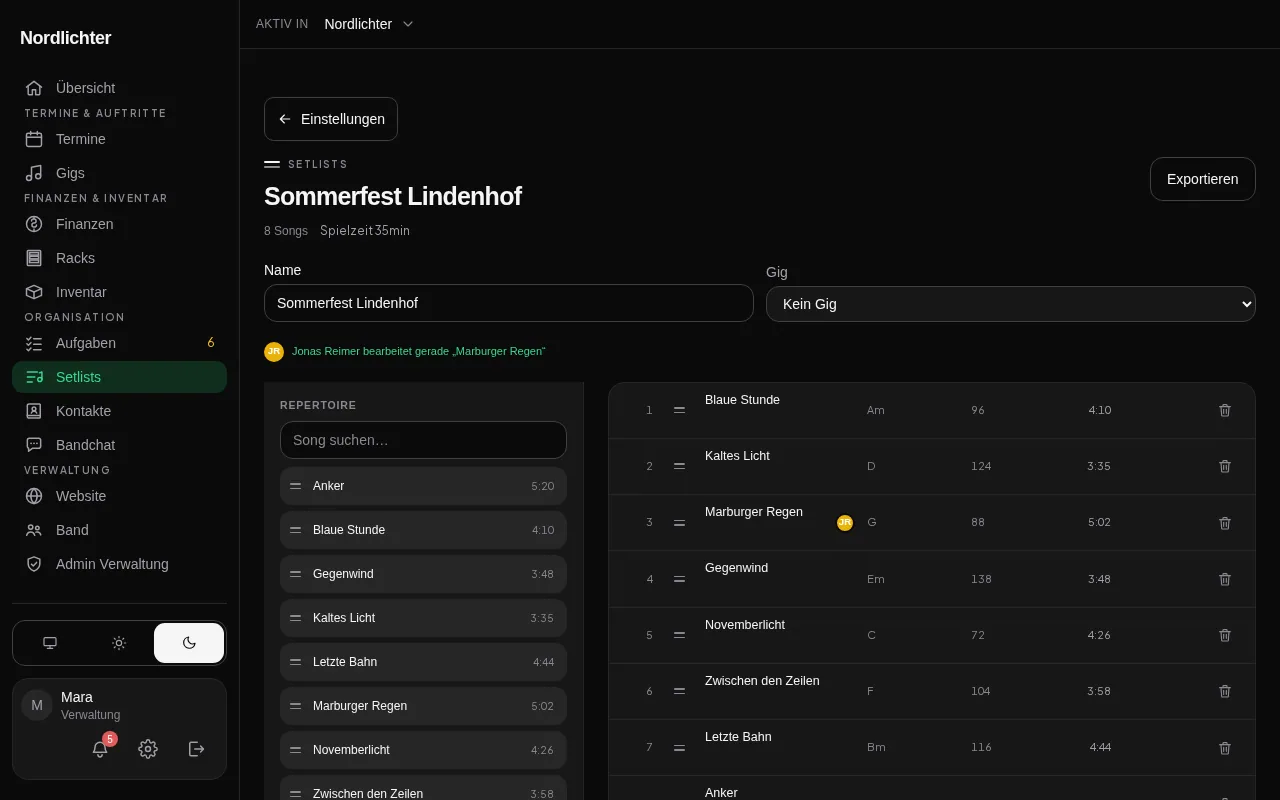Select Setlists in the sidebar
1280x800 pixels.
(119, 377)
